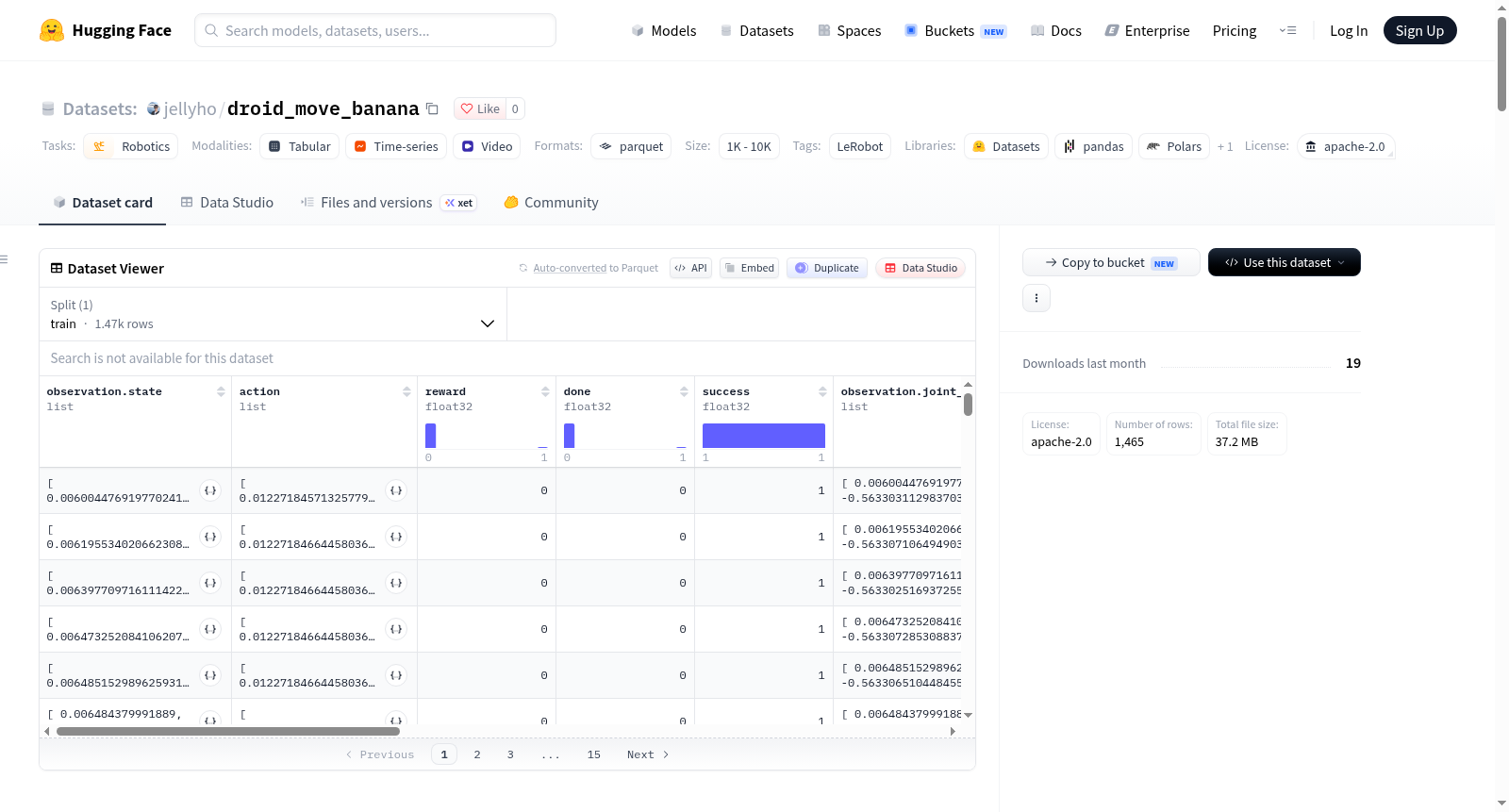Click the jellyho user avatar icon

tap(154, 109)
